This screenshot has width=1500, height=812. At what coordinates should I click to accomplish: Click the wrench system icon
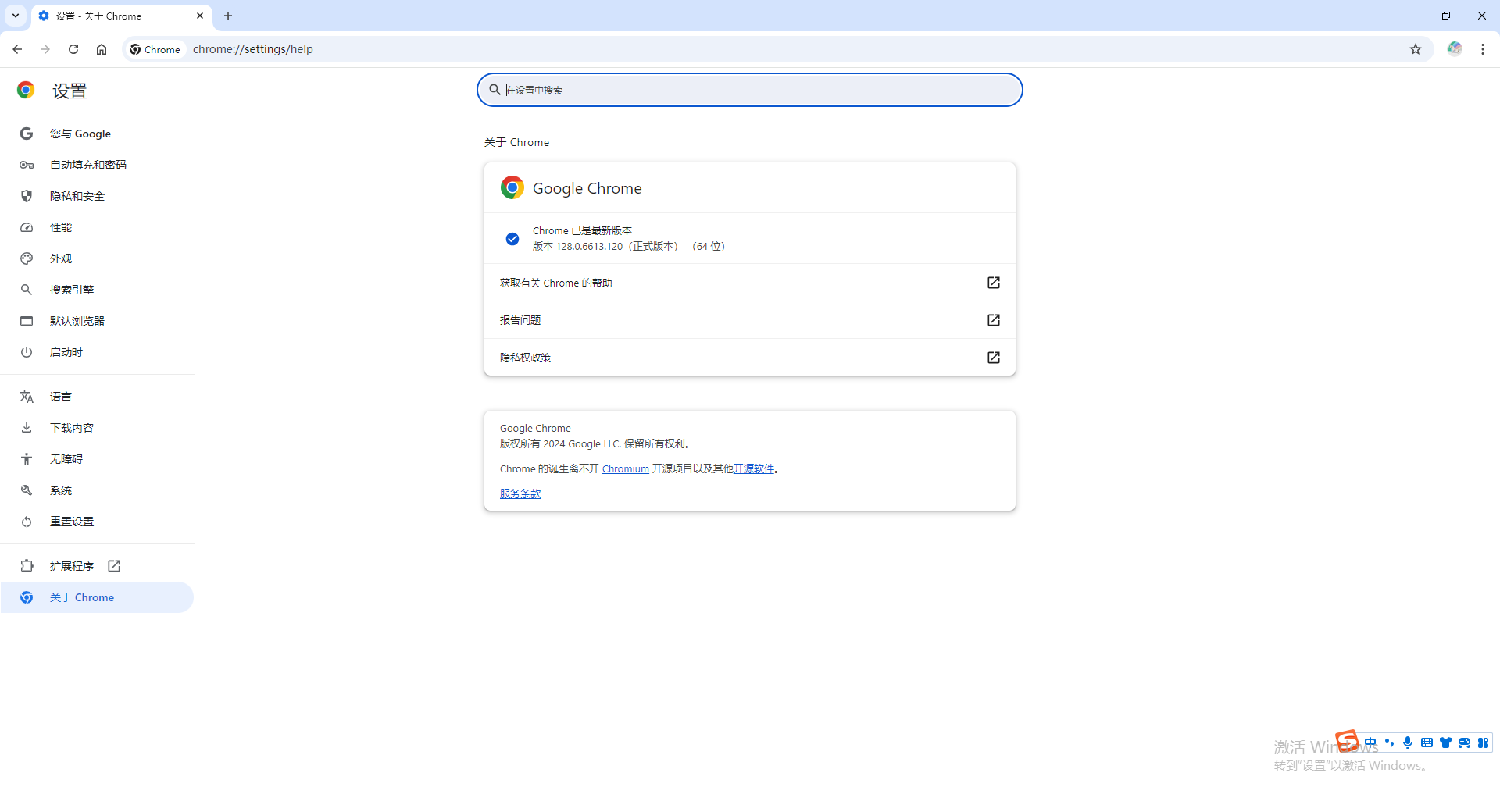click(27, 490)
